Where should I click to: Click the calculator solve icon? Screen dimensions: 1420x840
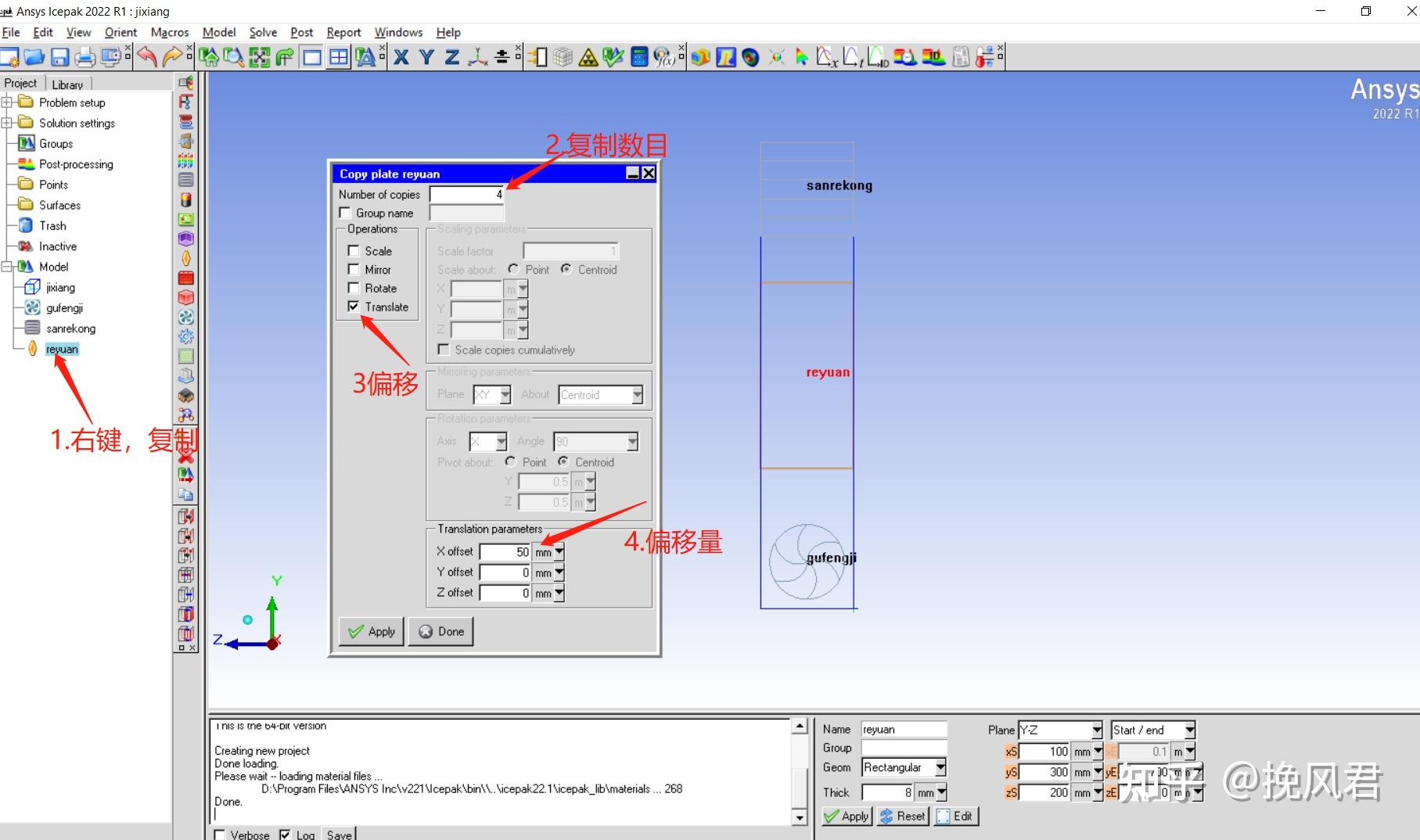pyautogui.click(x=639, y=56)
